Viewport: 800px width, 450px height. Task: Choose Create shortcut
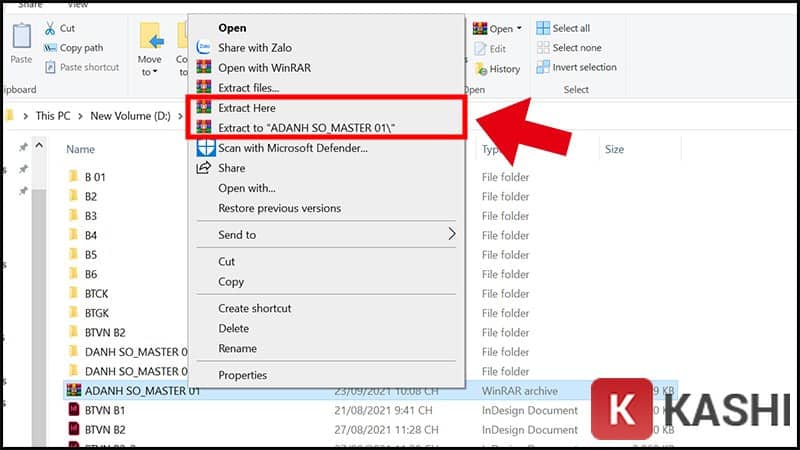(327, 308)
